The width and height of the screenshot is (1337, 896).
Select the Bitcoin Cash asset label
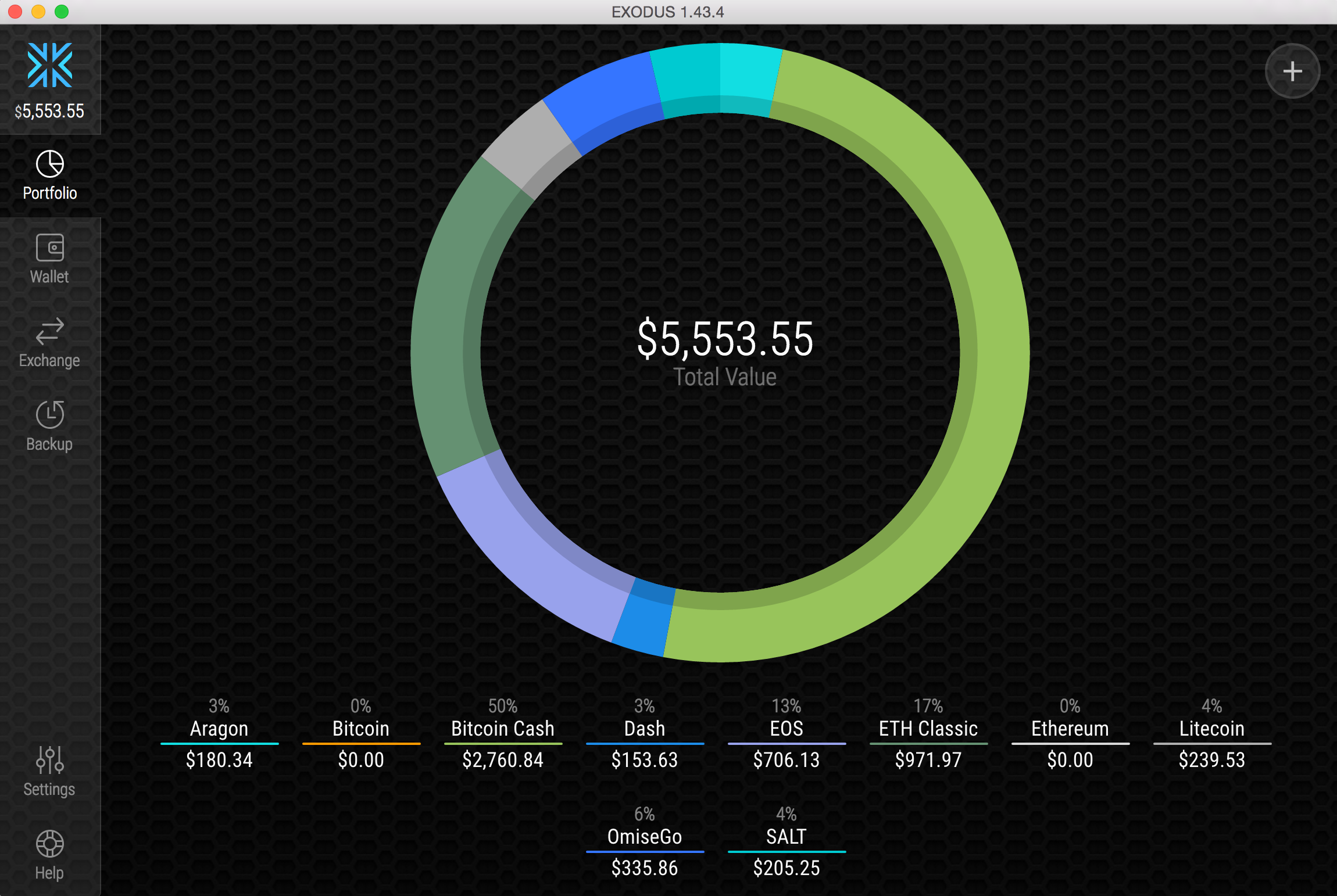(503, 729)
